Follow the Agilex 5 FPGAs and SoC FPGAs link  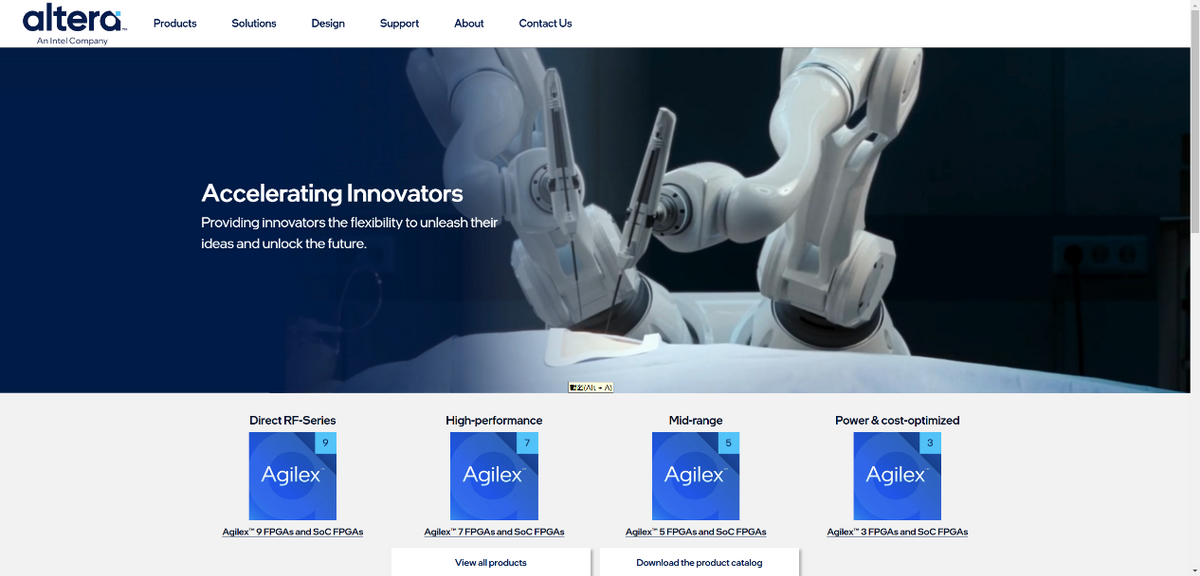click(695, 532)
